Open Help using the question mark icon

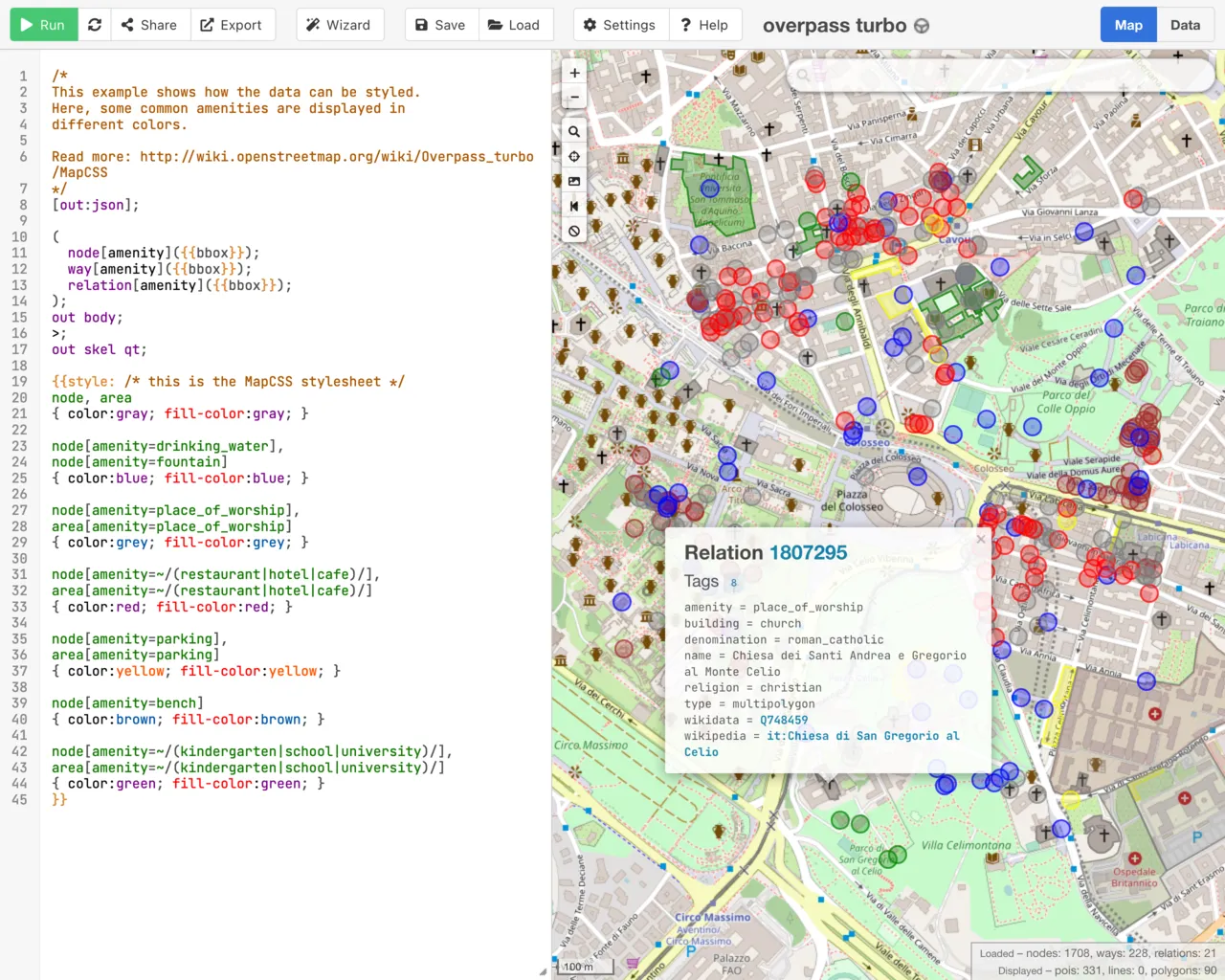pos(705,25)
